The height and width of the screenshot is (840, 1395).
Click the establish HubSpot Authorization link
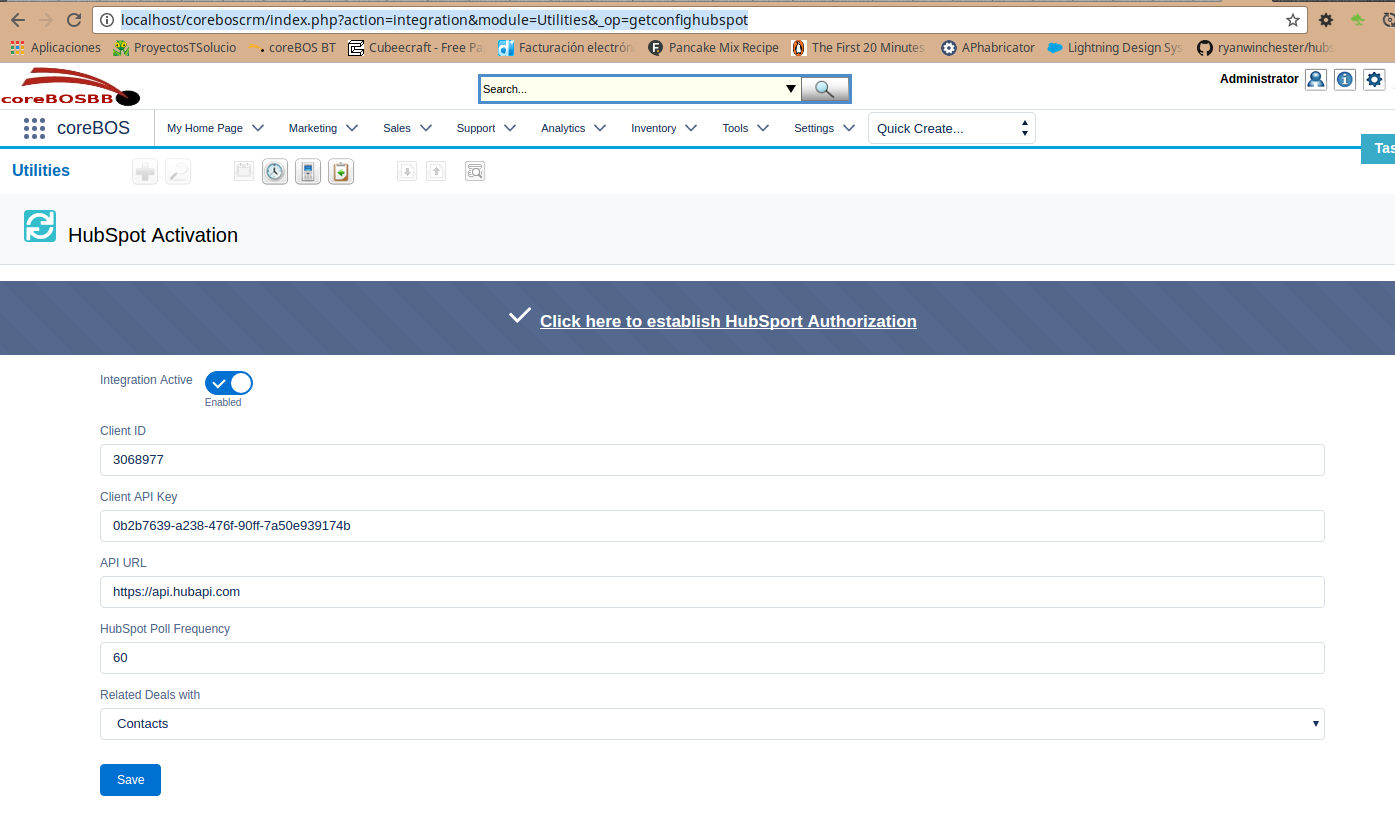click(728, 321)
